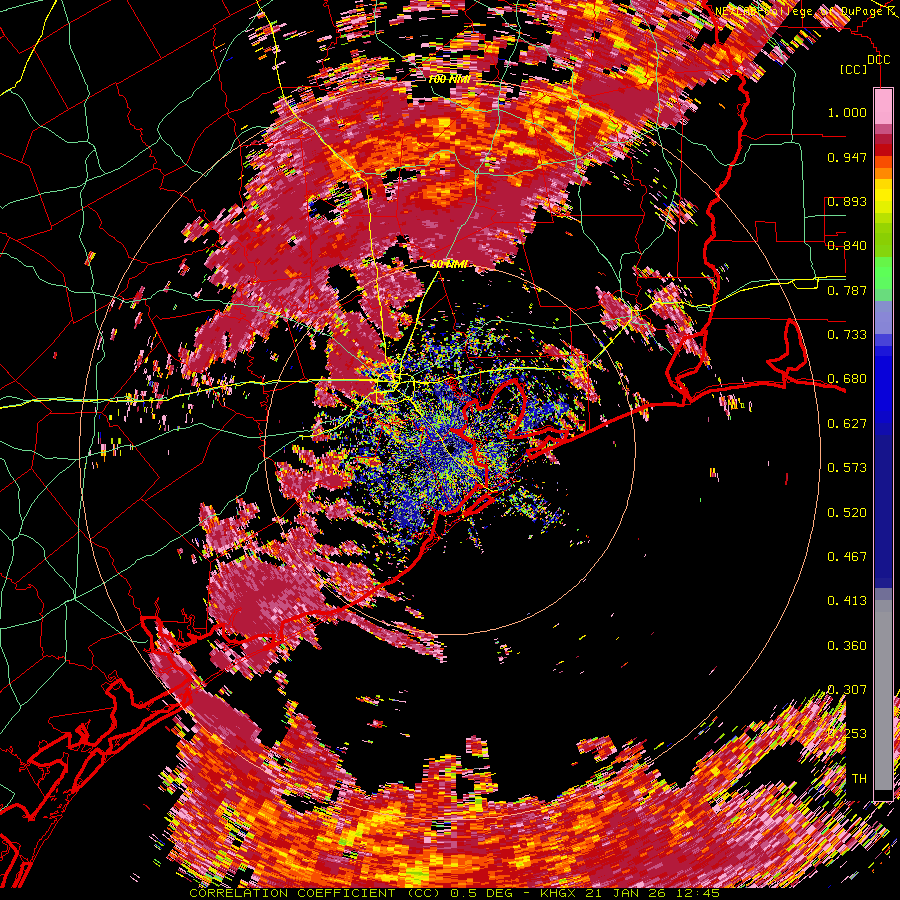
Task: Click the NEXLAB College of DuPage credit text
Action: [x=806, y=11]
